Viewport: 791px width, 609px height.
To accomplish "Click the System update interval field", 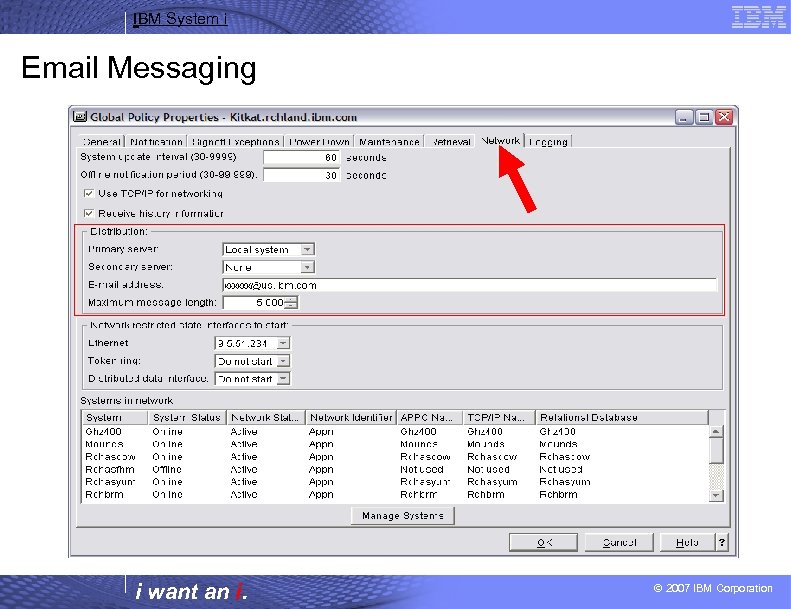I will click(302, 157).
